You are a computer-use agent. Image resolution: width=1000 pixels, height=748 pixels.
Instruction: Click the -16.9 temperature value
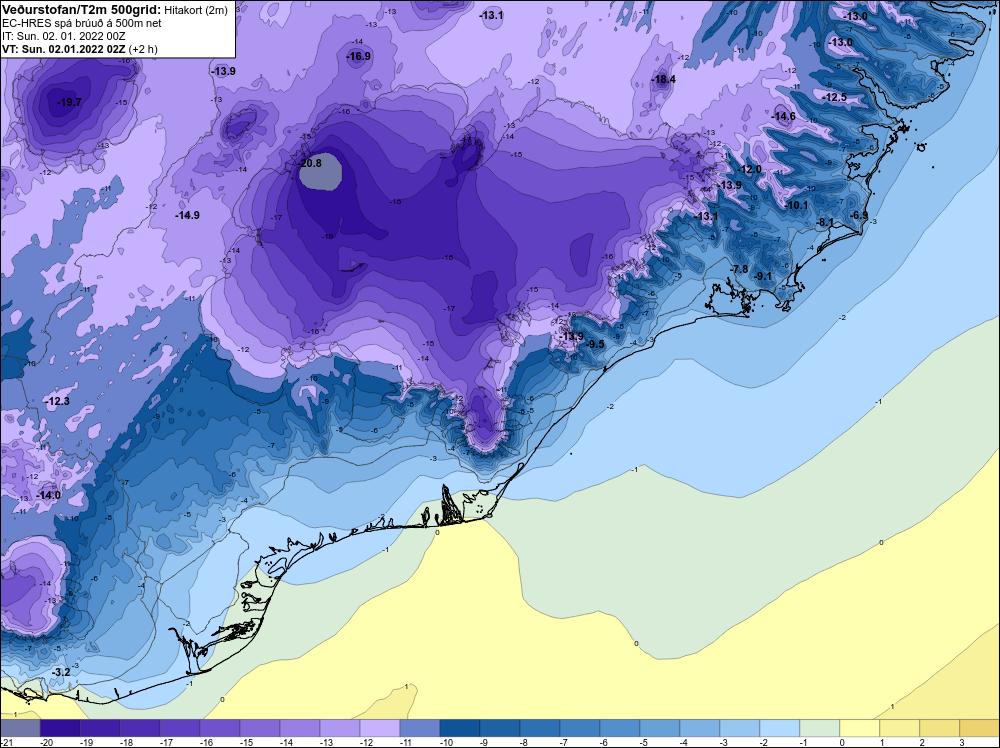click(x=358, y=57)
